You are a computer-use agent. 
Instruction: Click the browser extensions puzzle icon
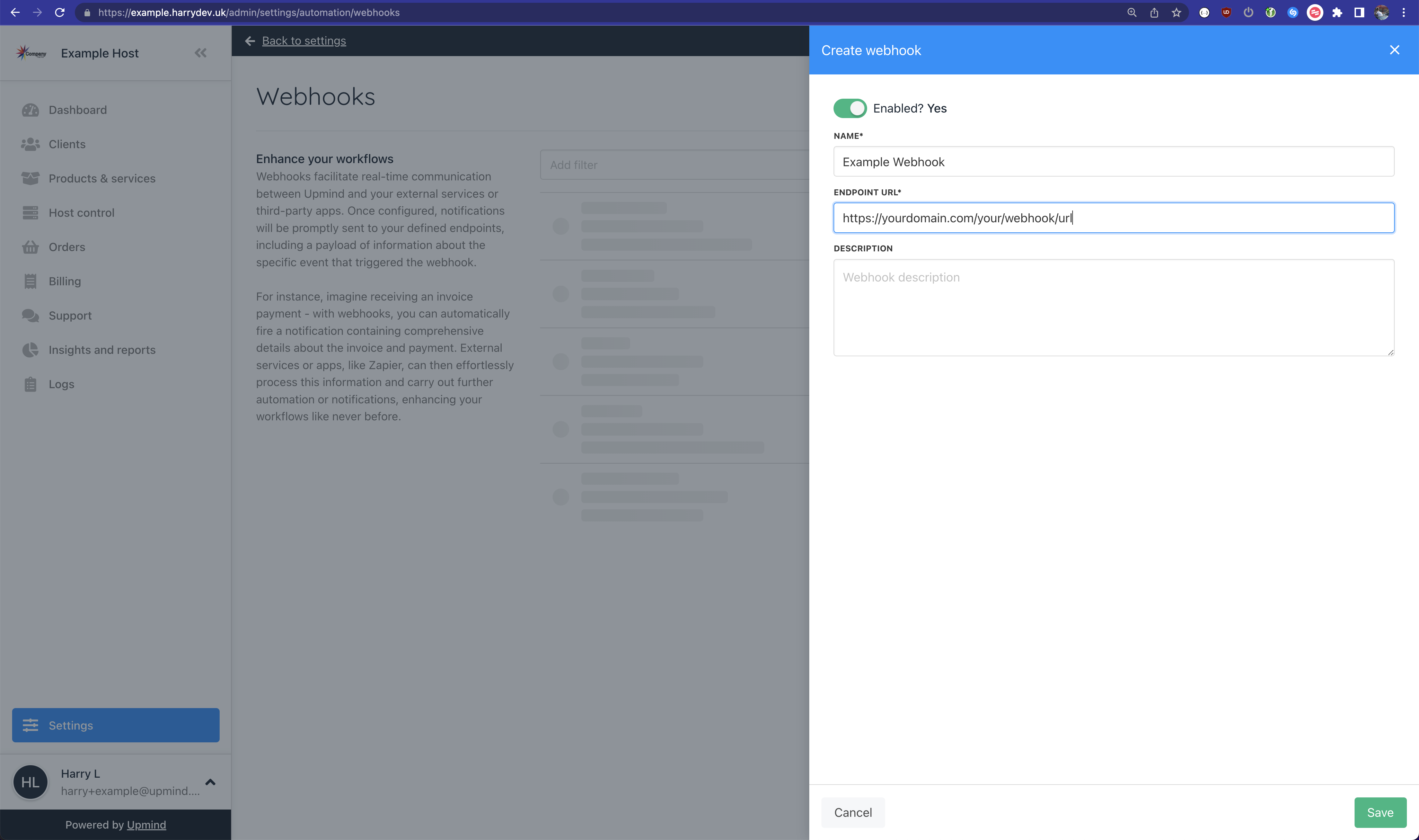pyautogui.click(x=1337, y=12)
